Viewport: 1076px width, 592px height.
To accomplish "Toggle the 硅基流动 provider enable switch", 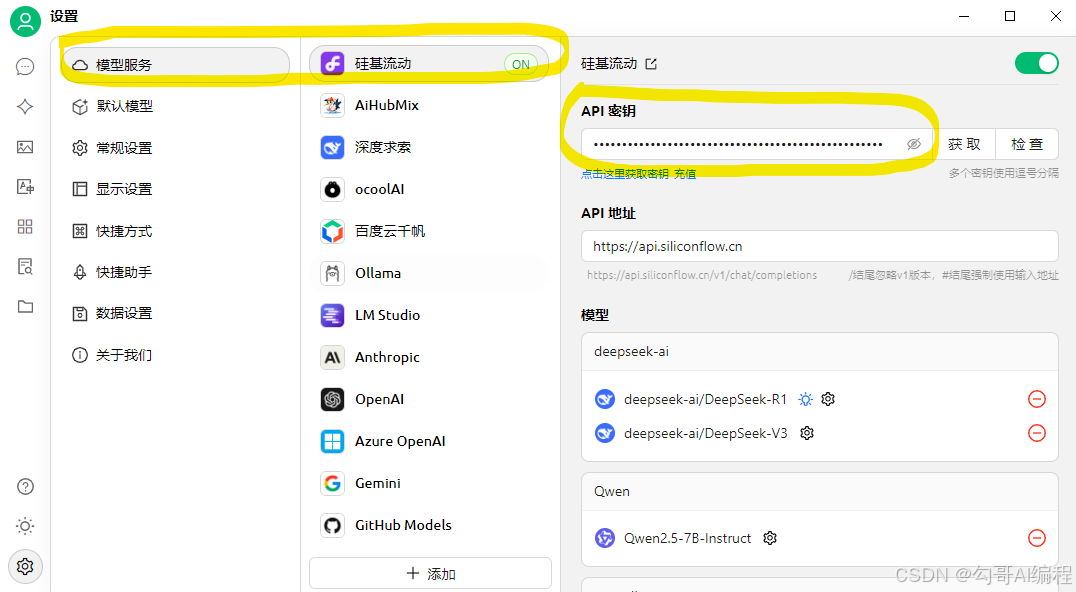I will pos(1037,63).
